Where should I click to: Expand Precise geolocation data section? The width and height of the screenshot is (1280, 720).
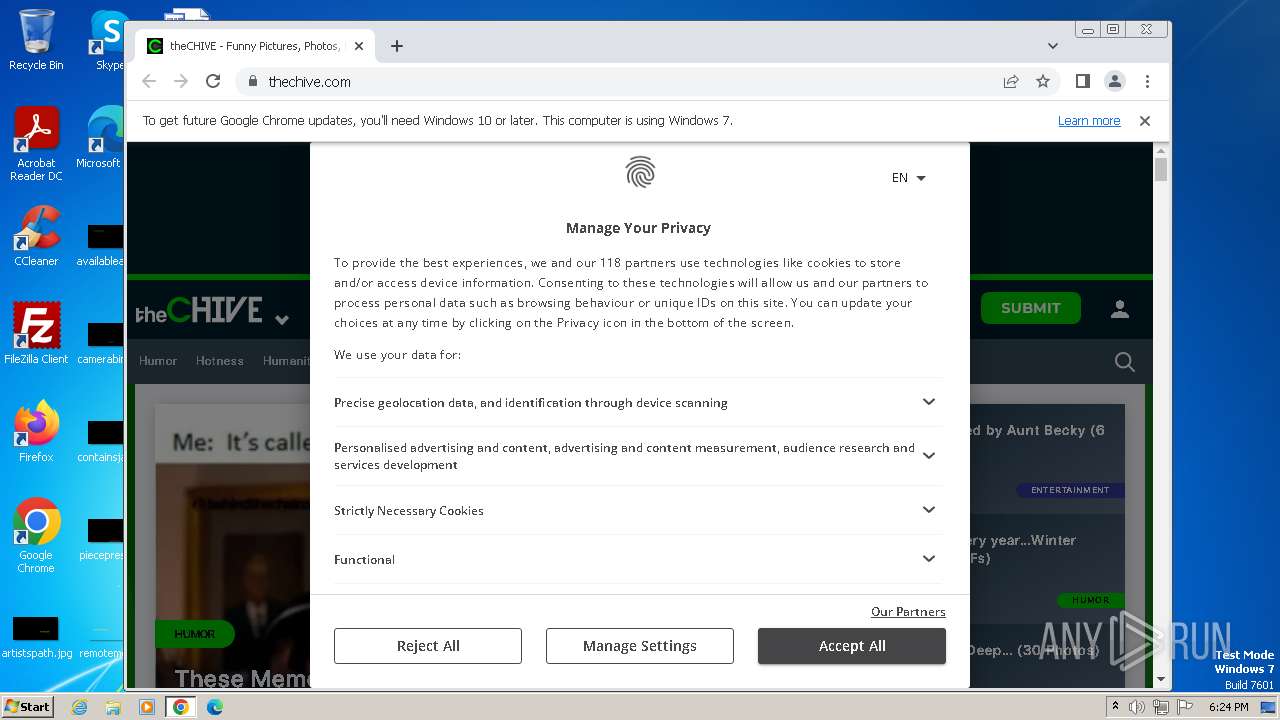(x=638, y=402)
